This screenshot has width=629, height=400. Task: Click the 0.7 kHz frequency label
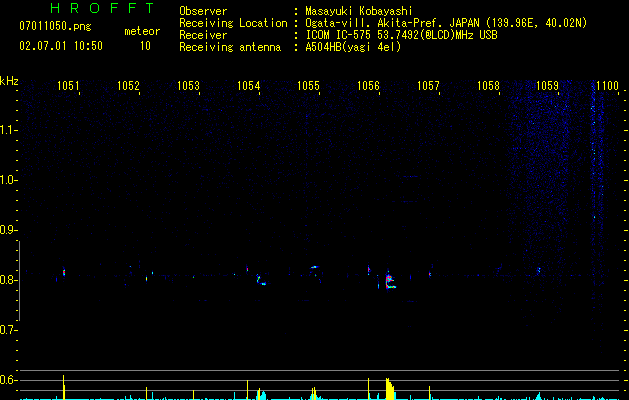8,330
